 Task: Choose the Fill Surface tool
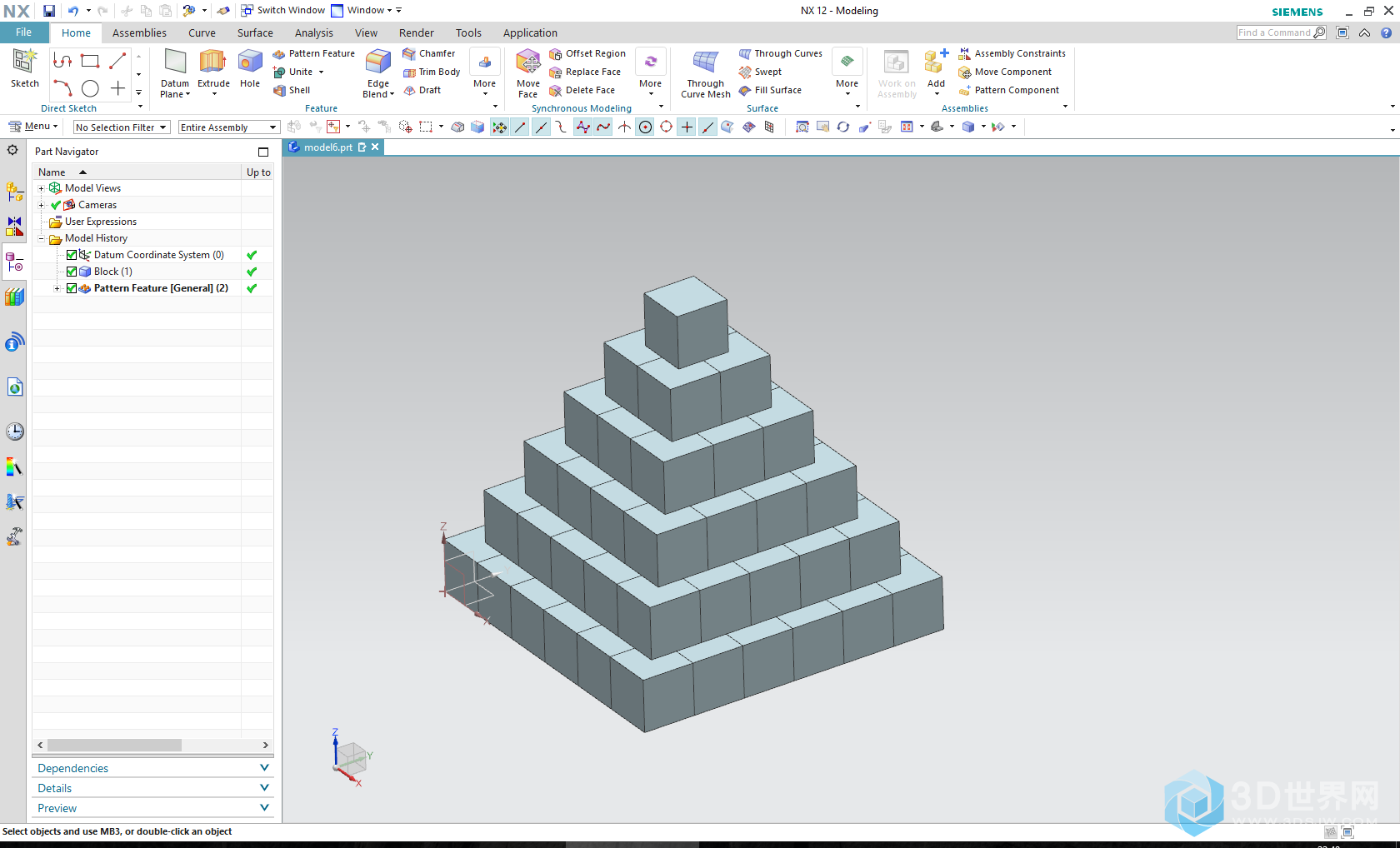770,90
